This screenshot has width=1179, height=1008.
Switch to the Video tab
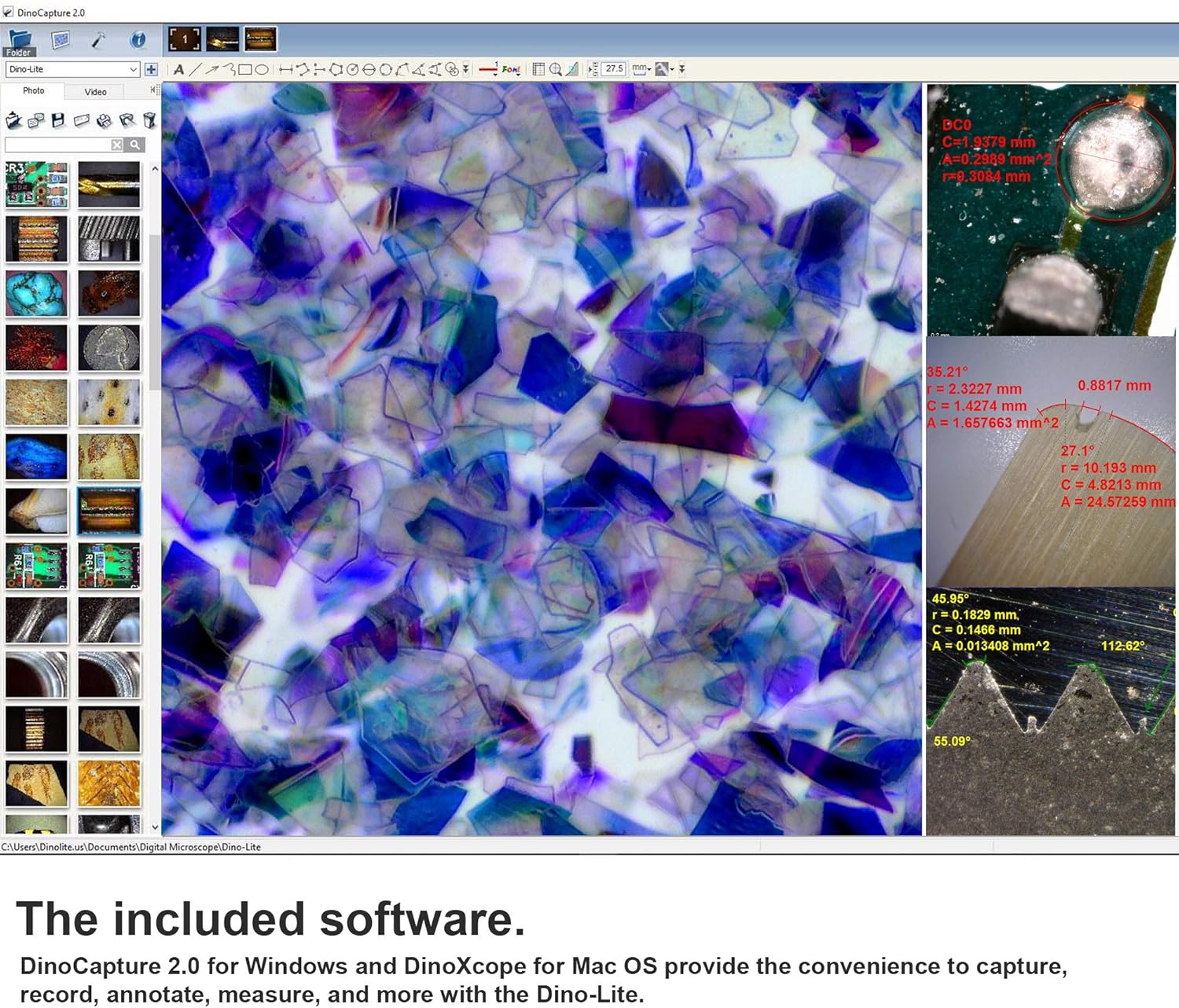pyautogui.click(x=95, y=92)
